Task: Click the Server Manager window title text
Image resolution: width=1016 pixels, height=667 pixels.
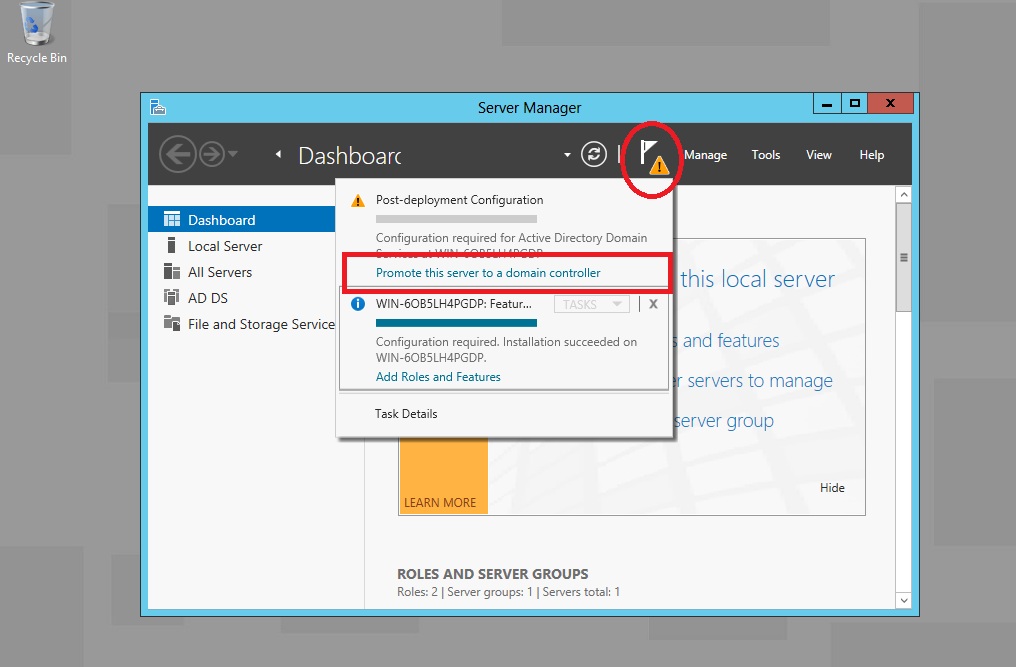Action: (529, 108)
